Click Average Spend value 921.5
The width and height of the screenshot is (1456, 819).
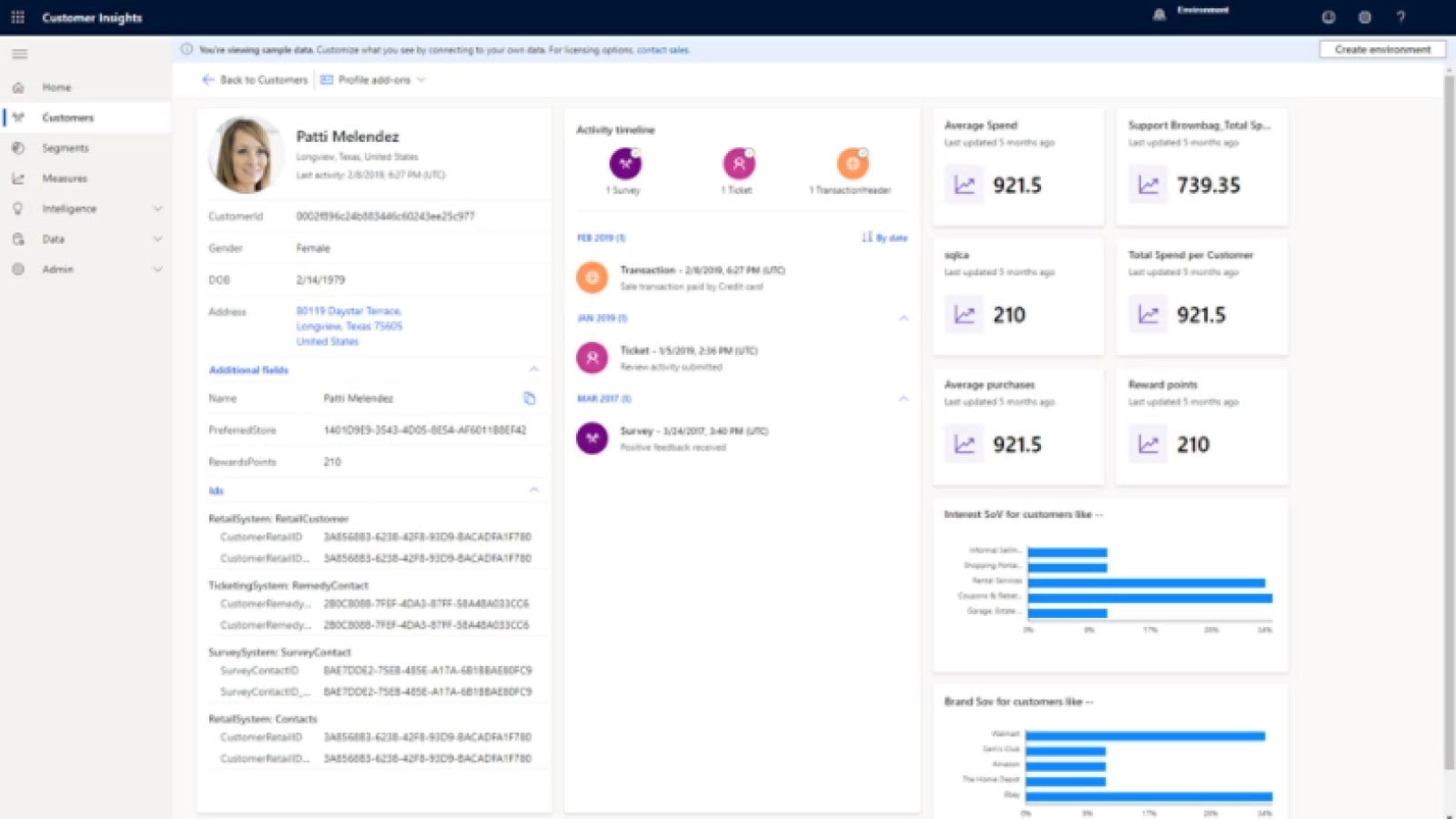coord(1017,186)
